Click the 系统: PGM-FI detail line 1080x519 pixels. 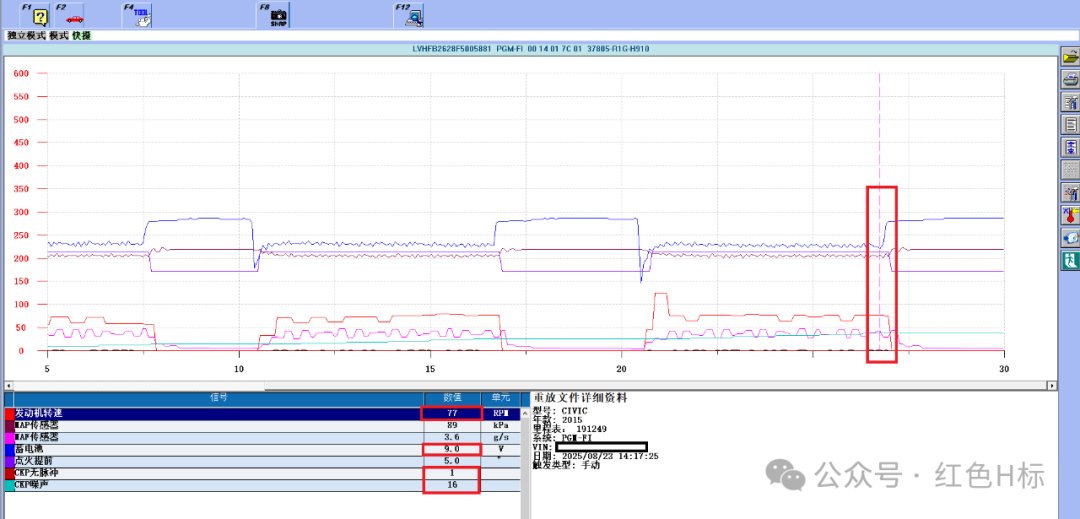click(562, 438)
